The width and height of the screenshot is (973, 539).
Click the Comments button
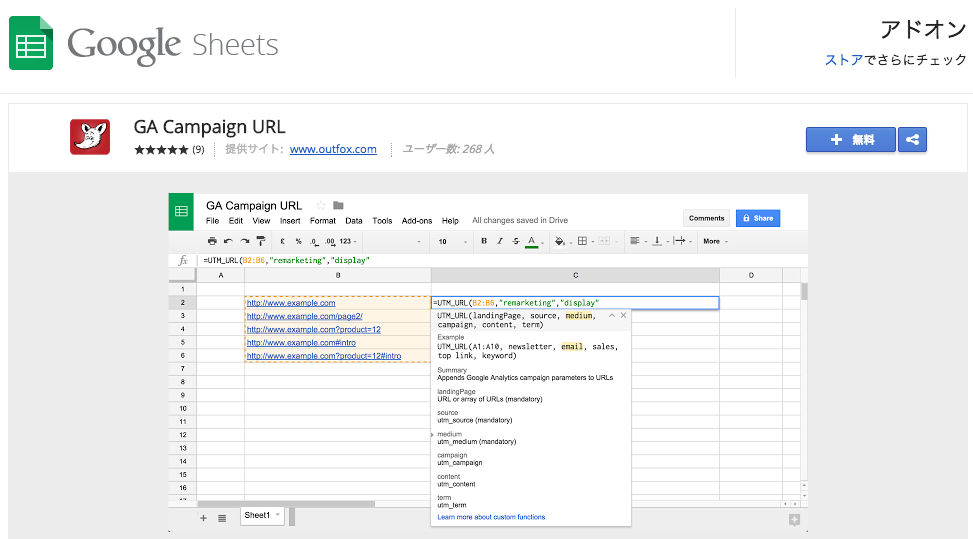click(x=706, y=218)
